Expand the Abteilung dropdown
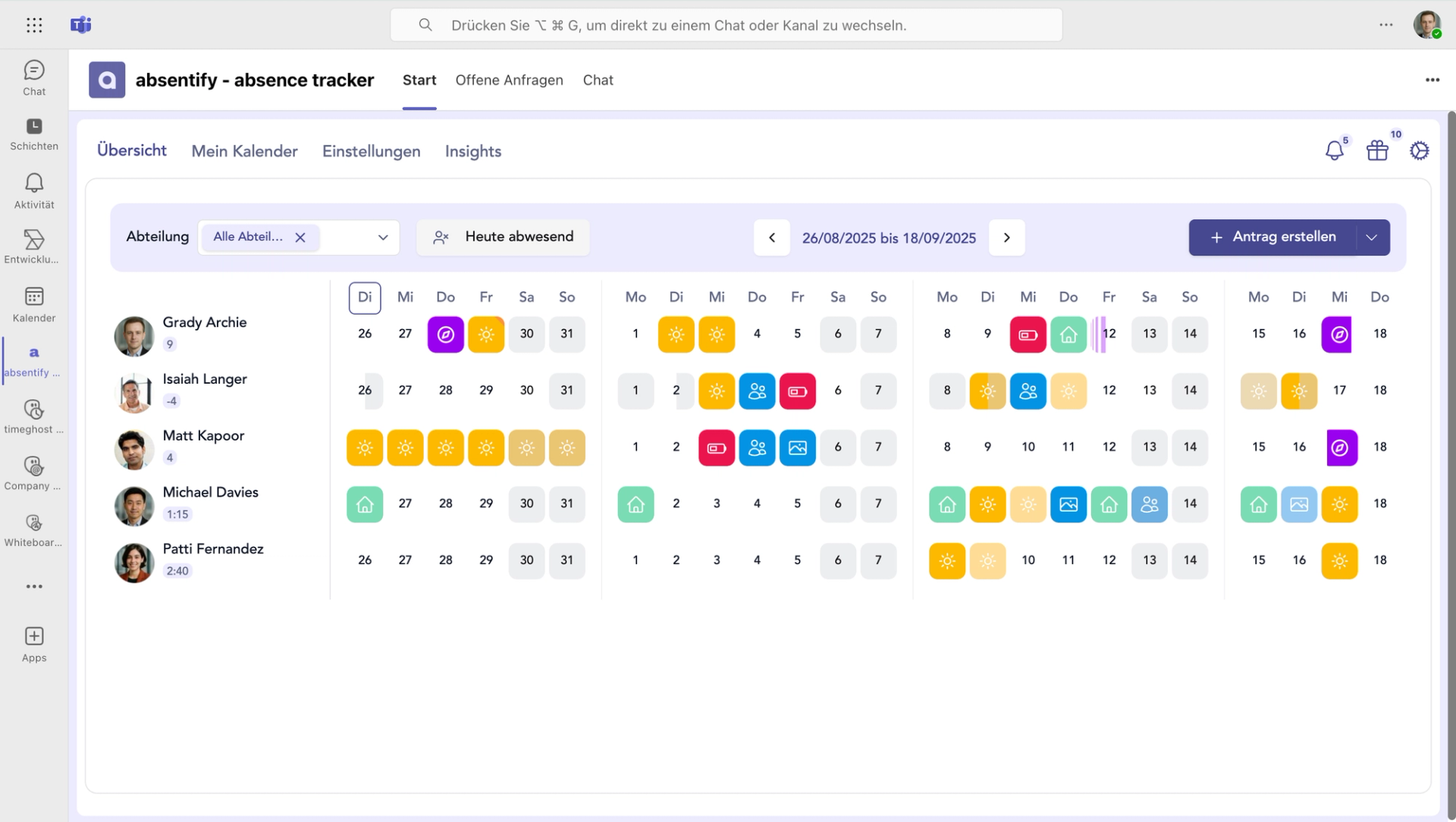1456x822 pixels. 383,237
